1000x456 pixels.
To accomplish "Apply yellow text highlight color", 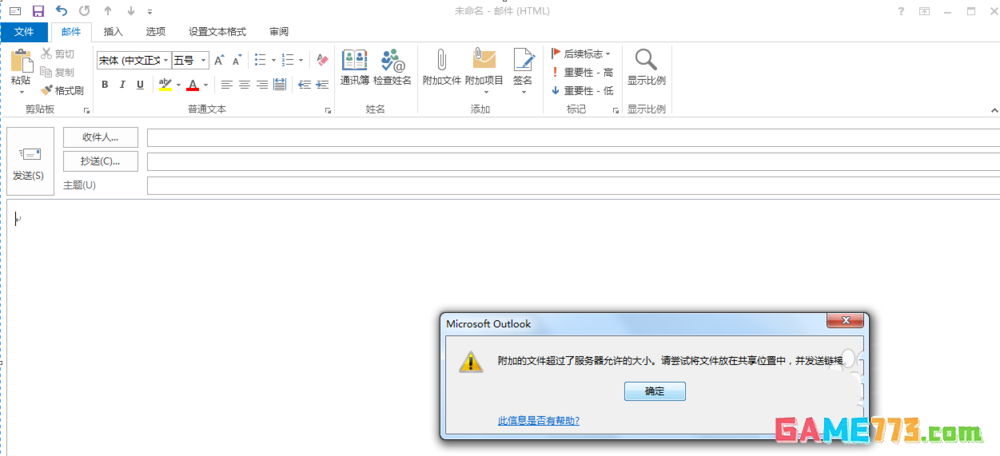I will [165, 84].
